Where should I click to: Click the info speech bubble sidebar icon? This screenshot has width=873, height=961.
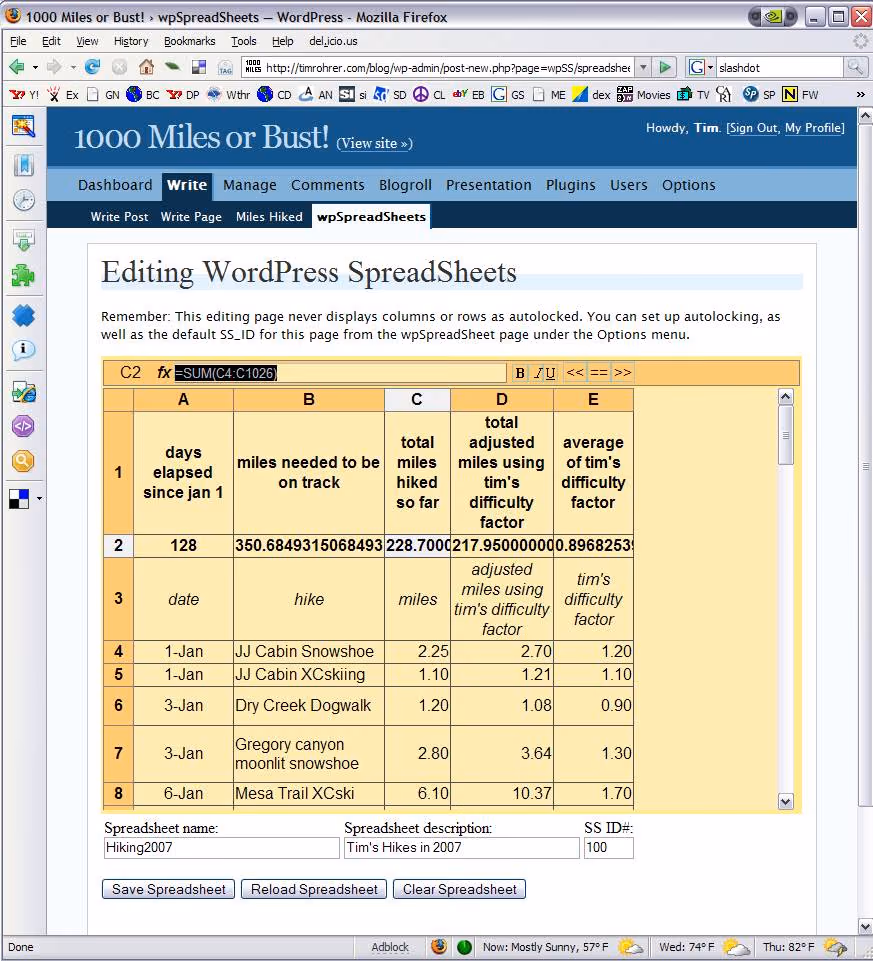coord(24,349)
